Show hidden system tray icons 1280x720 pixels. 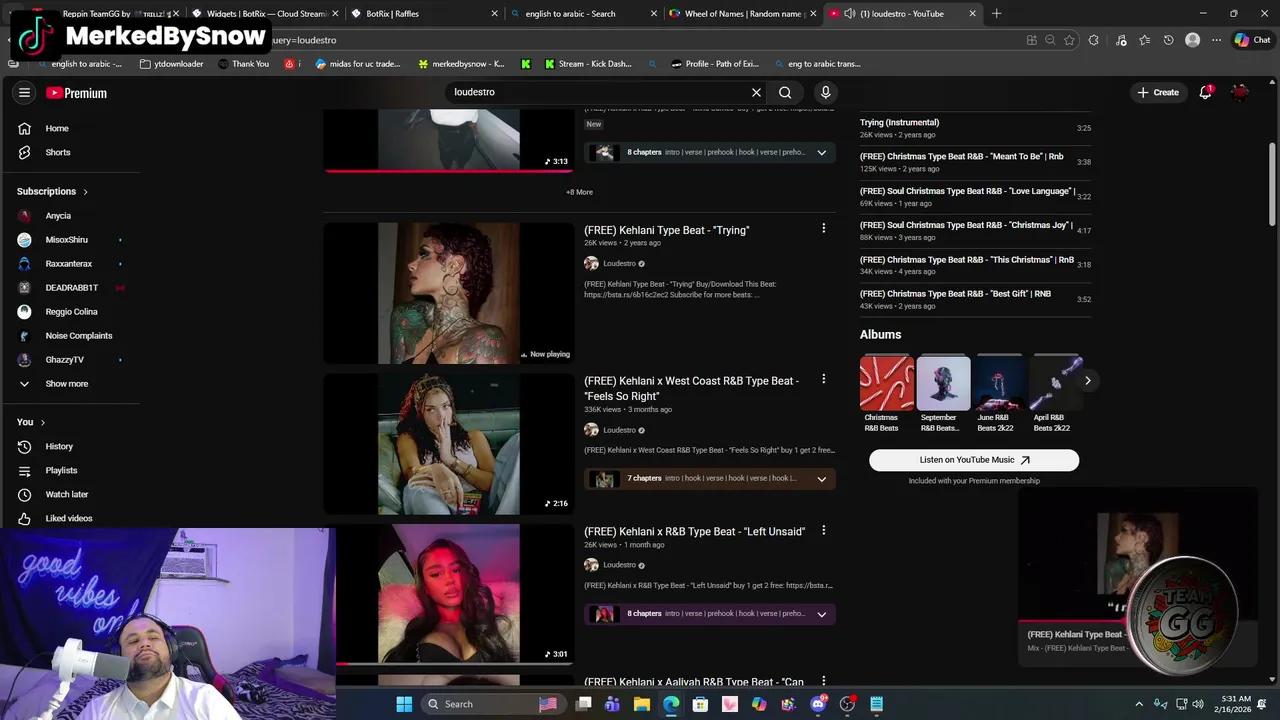(x=1139, y=704)
